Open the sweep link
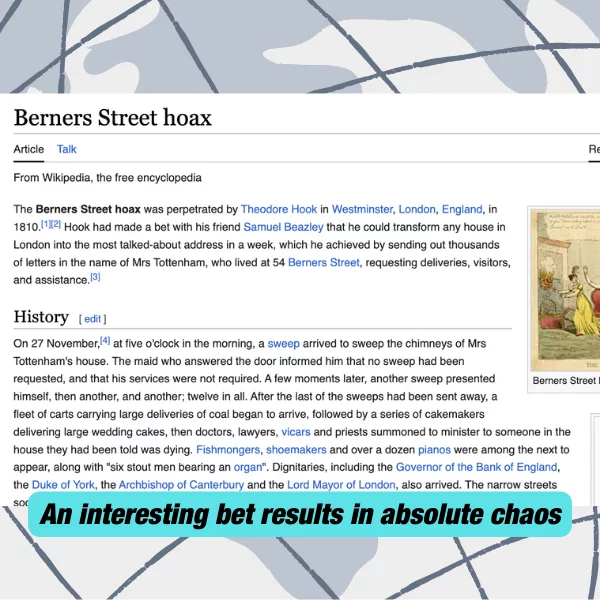The width and height of the screenshot is (600, 600). (283, 344)
